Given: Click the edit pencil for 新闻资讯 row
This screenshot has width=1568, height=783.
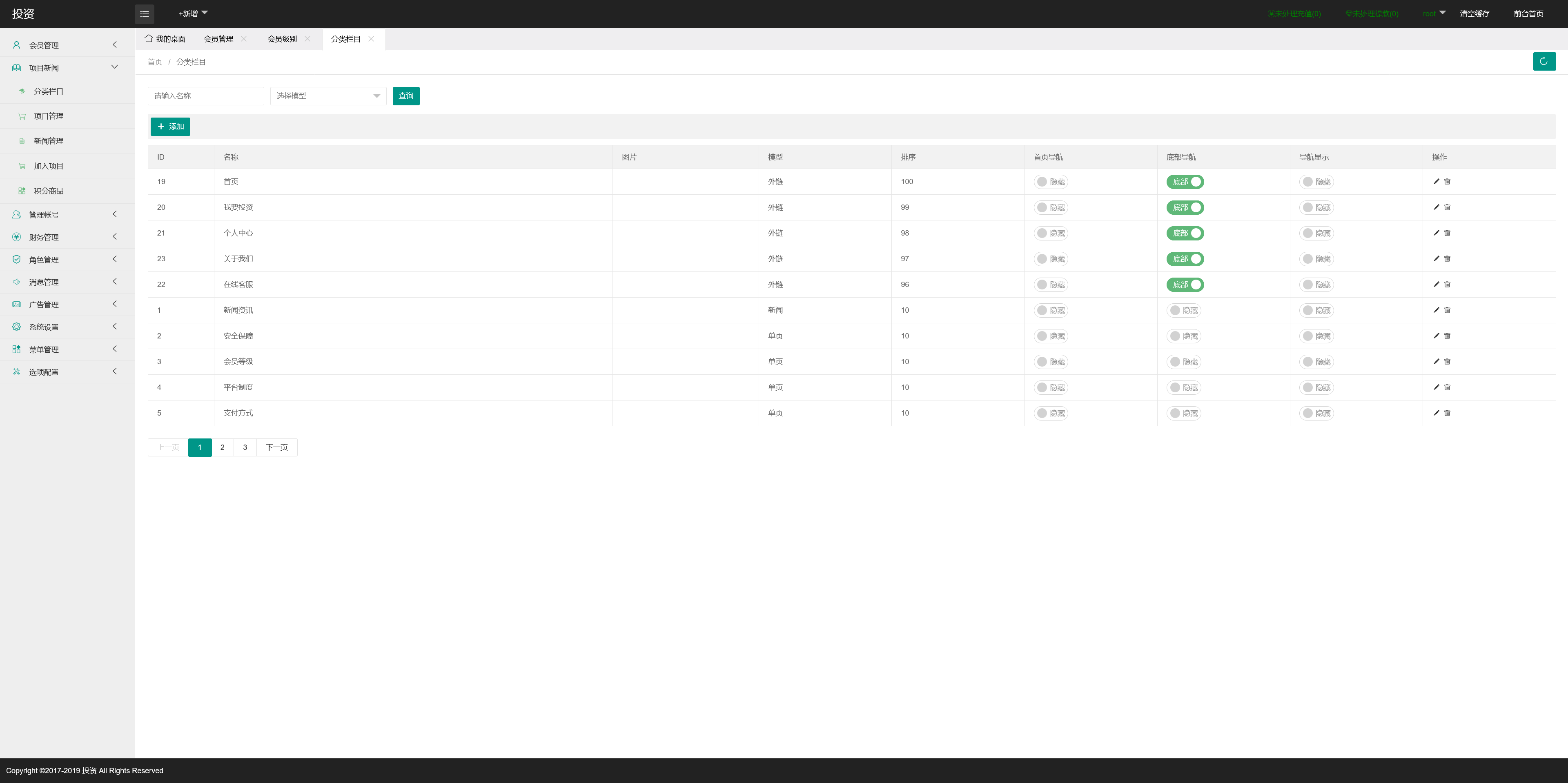Looking at the screenshot, I should click(x=1437, y=310).
